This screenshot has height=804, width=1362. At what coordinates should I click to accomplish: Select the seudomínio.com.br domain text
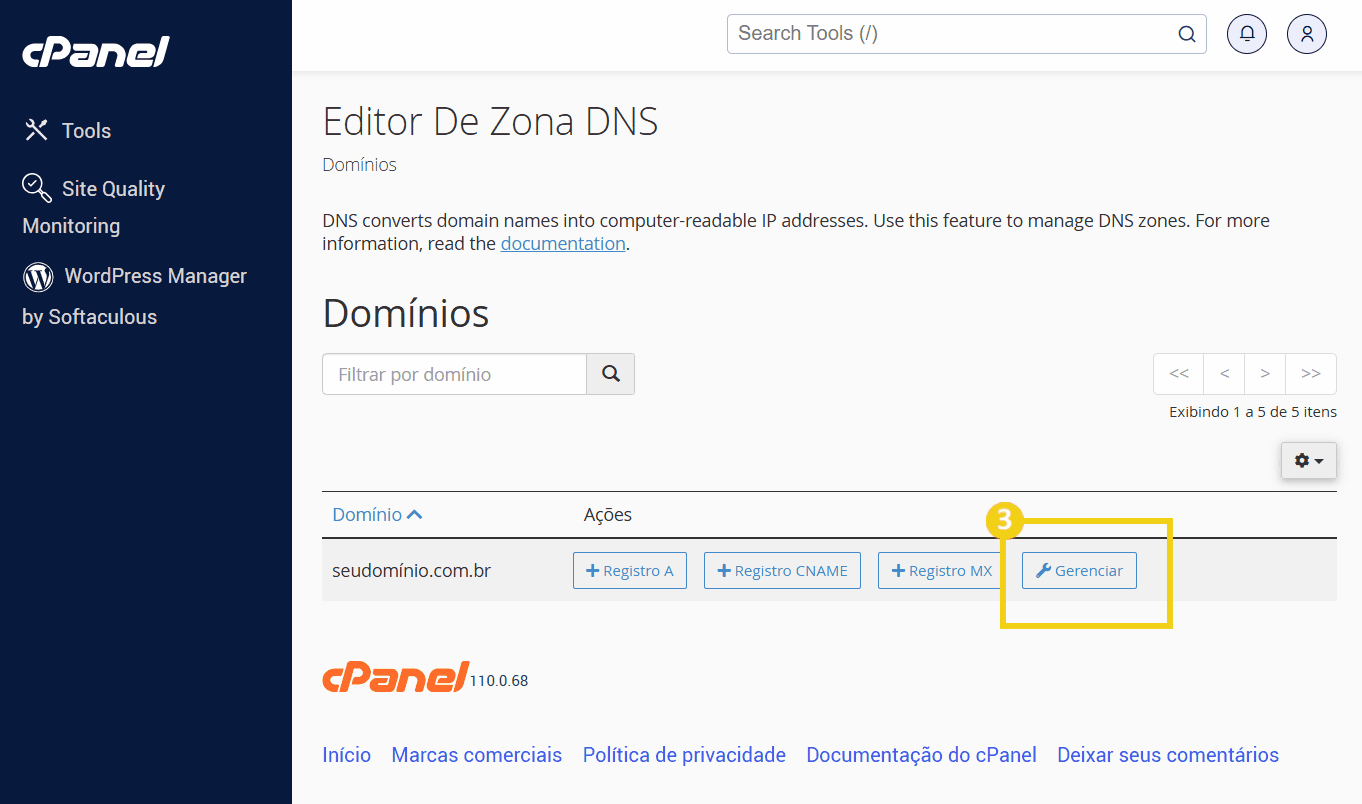click(411, 571)
